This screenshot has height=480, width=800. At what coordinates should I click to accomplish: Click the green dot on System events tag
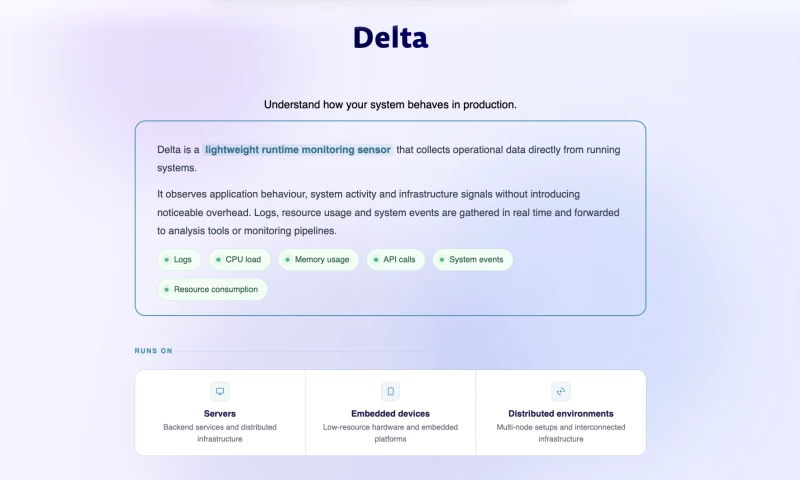tap(442, 260)
